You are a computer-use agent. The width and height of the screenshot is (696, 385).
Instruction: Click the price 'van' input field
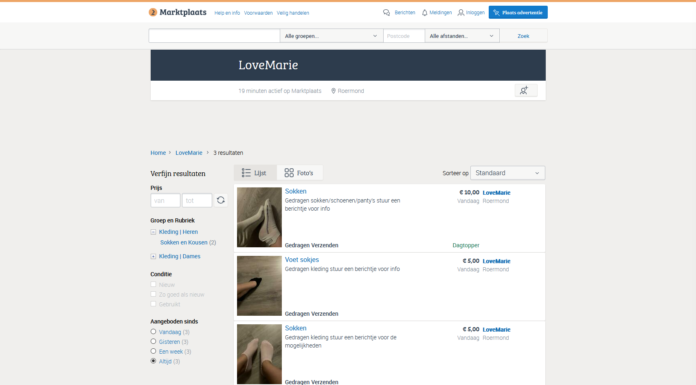(x=165, y=200)
